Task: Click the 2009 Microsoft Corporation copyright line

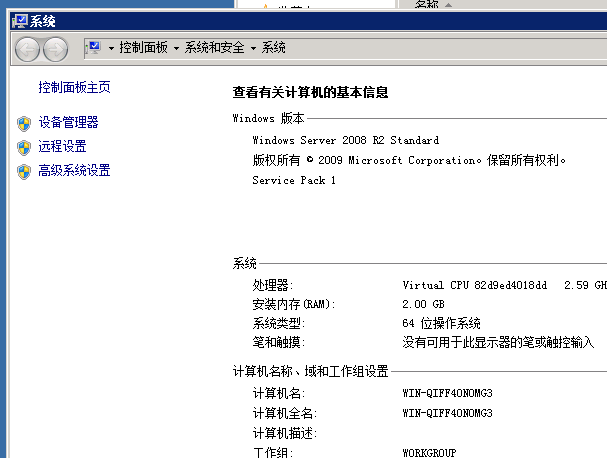Action: (x=409, y=160)
